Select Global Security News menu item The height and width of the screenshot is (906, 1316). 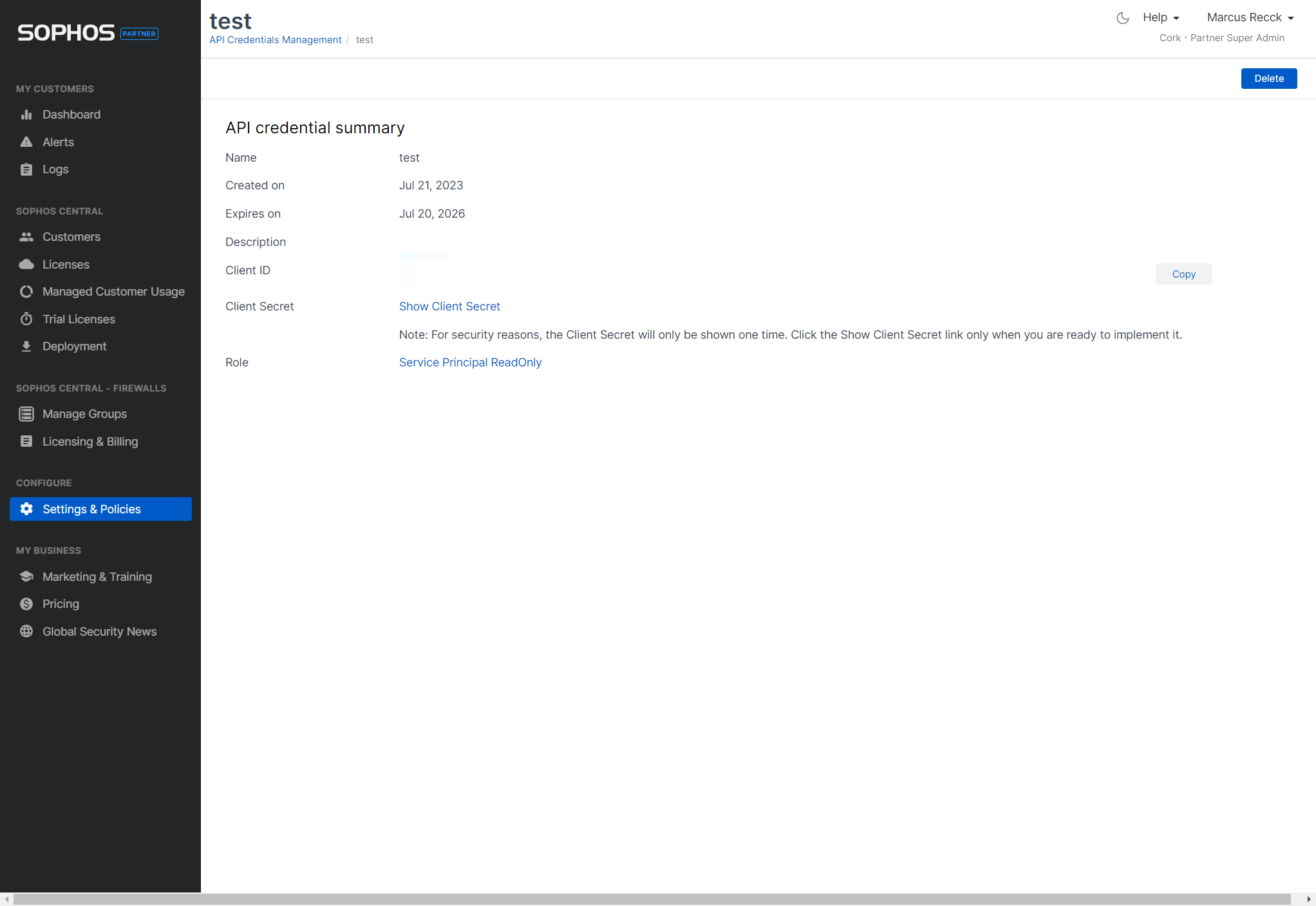pos(100,632)
